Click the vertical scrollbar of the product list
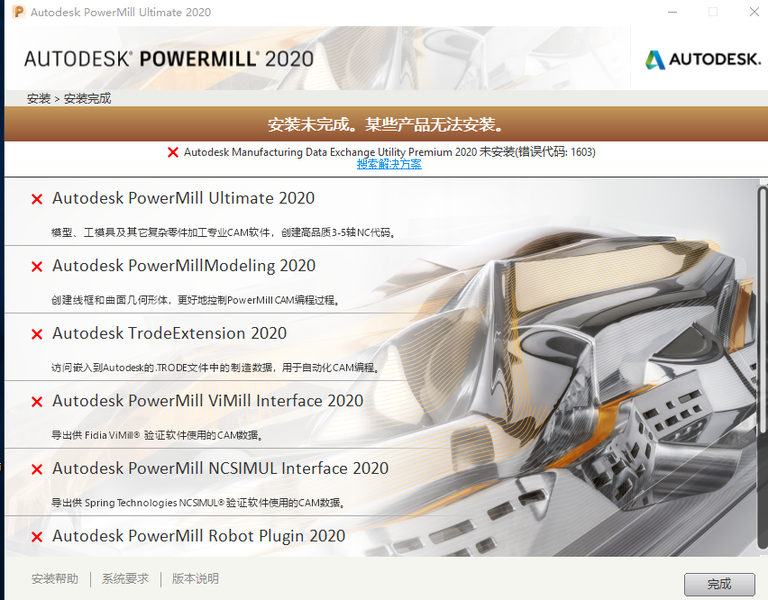 [x=763, y=367]
